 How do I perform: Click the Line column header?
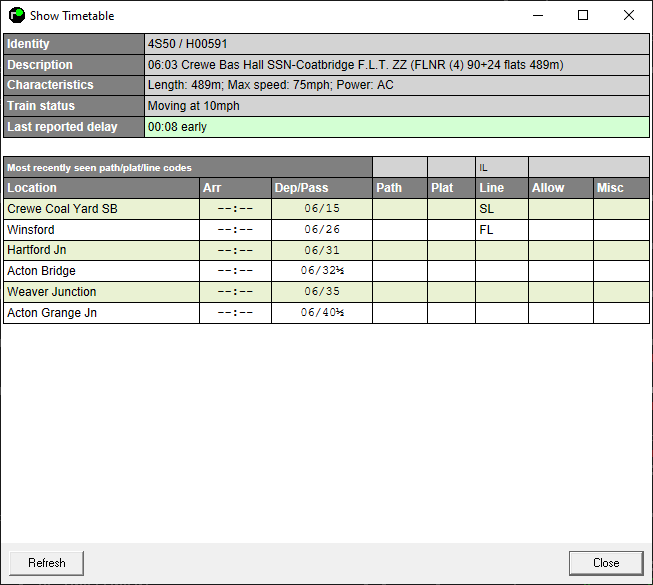click(500, 188)
